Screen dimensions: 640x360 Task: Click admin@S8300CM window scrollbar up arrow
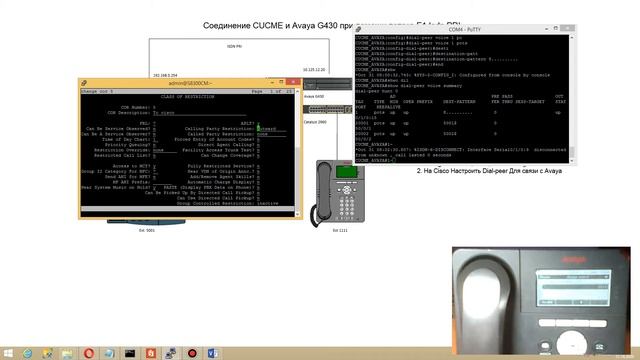(297, 91)
